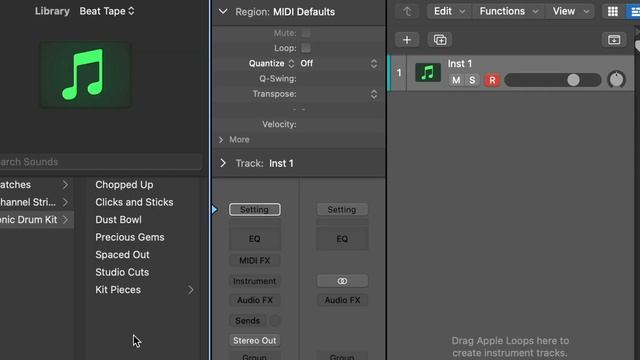Collapse the Region MIDI Defaults section
Image resolution: width=640 pixels, height=360 pixels.
223,11
